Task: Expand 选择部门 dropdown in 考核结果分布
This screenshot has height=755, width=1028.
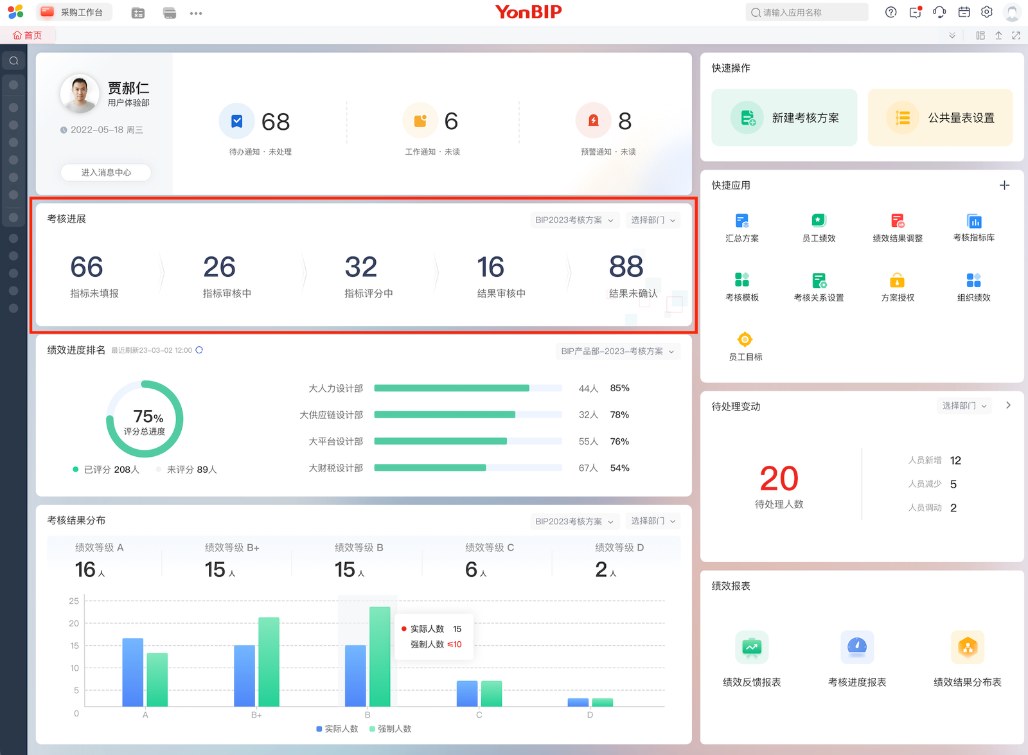Action: (652, 522)
